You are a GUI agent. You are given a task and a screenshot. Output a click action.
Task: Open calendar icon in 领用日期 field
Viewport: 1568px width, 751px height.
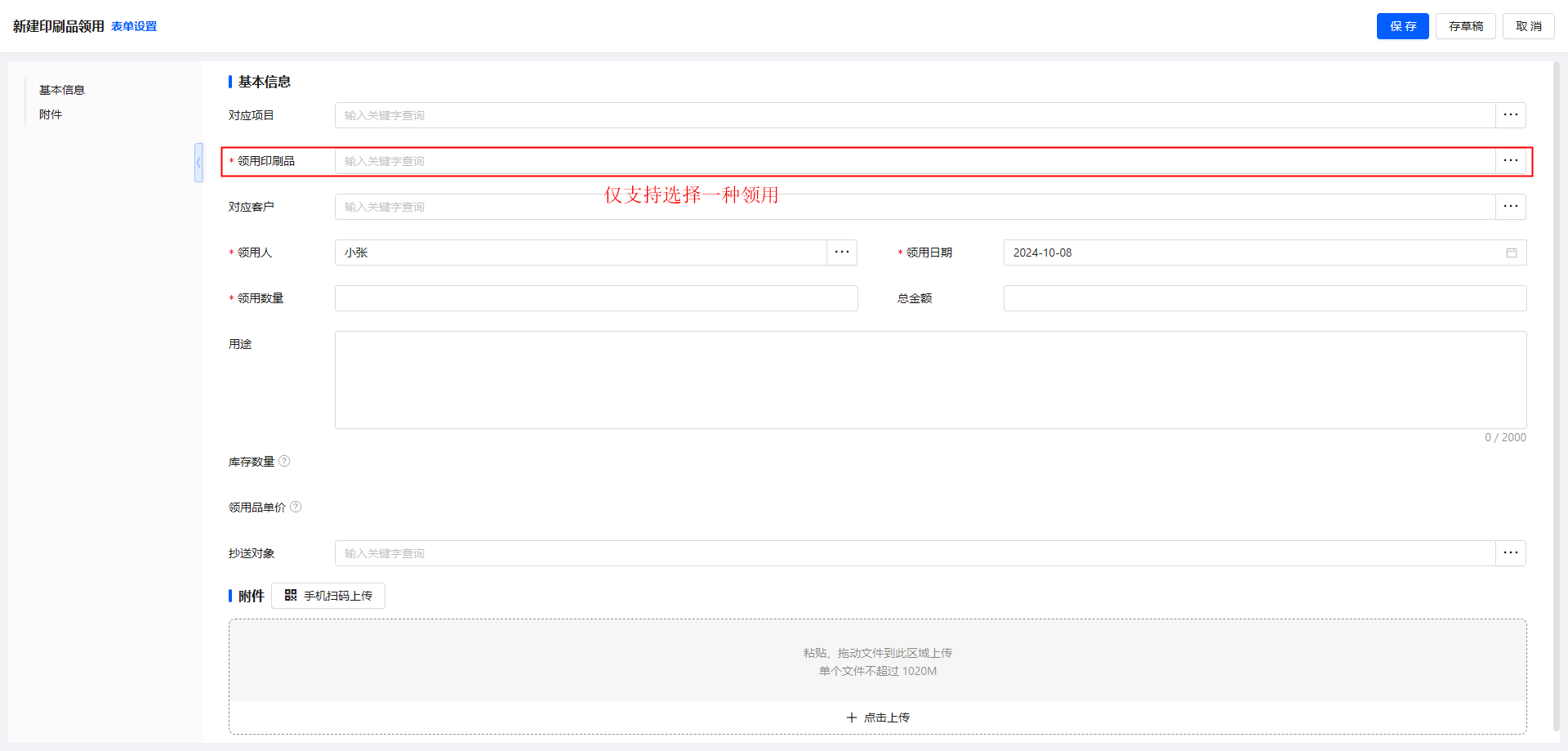coord(1511,253)
